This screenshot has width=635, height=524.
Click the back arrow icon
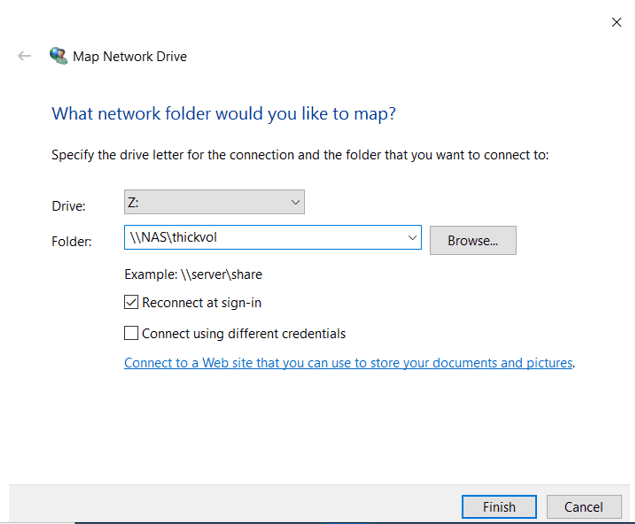click(25, 57)
